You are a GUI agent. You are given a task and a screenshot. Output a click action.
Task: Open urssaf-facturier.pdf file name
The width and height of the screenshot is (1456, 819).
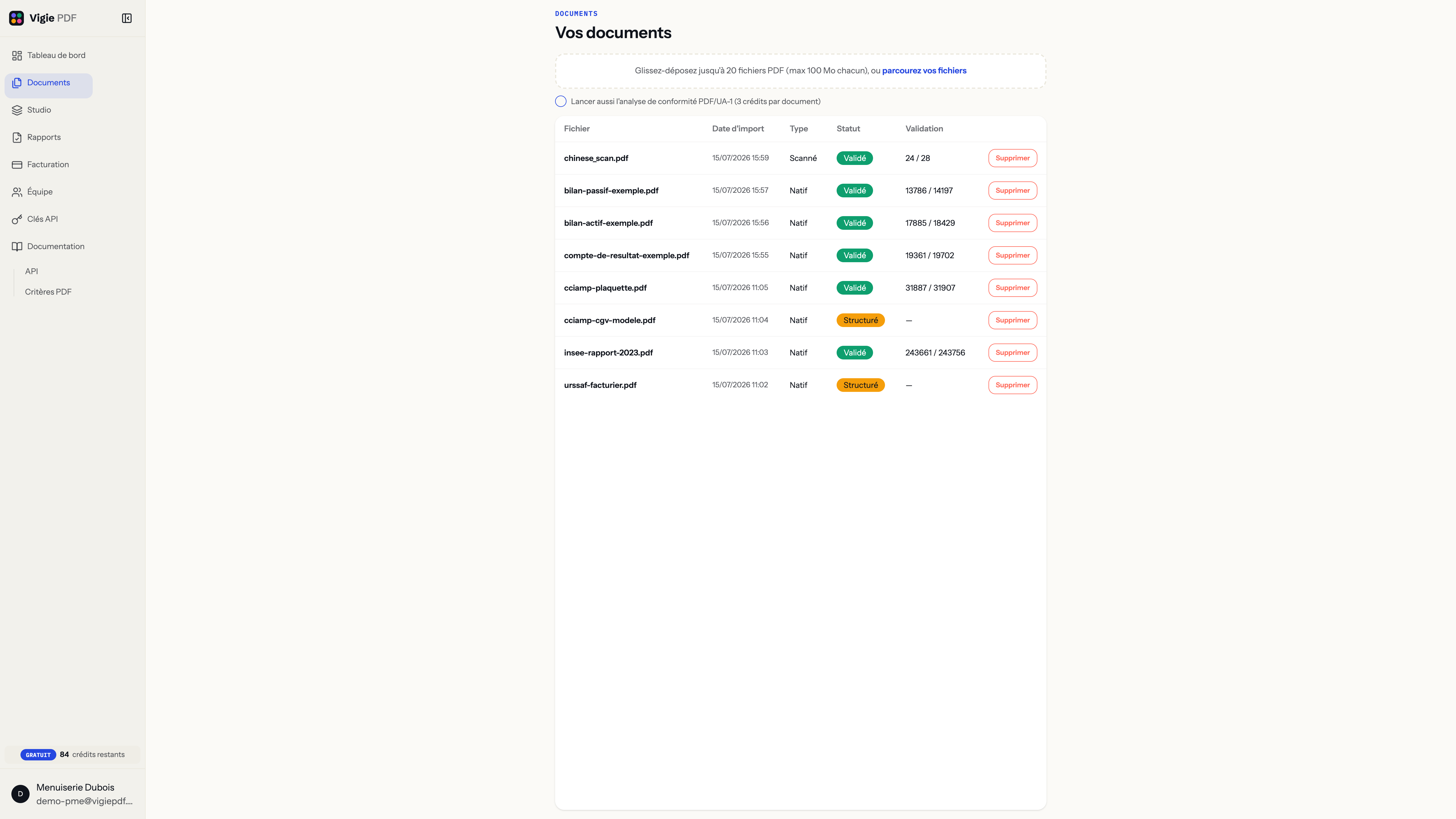(600, 385)
